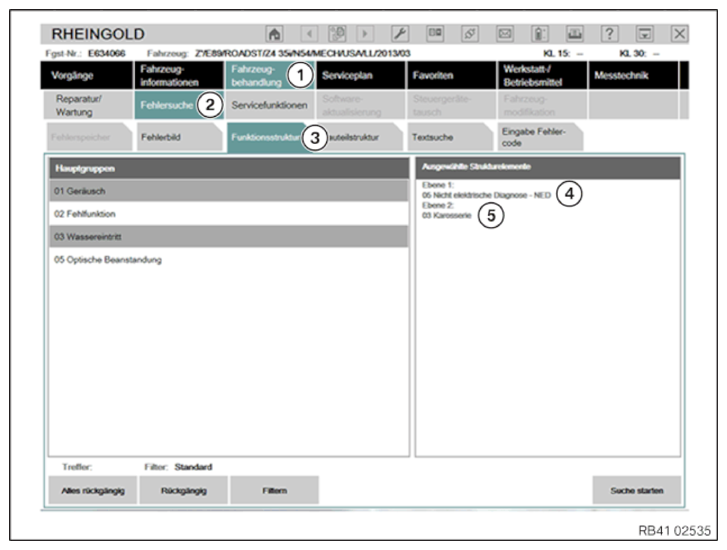Open the wrench settings icon
Screen dimensions: 727x550
tap(400, 34)
